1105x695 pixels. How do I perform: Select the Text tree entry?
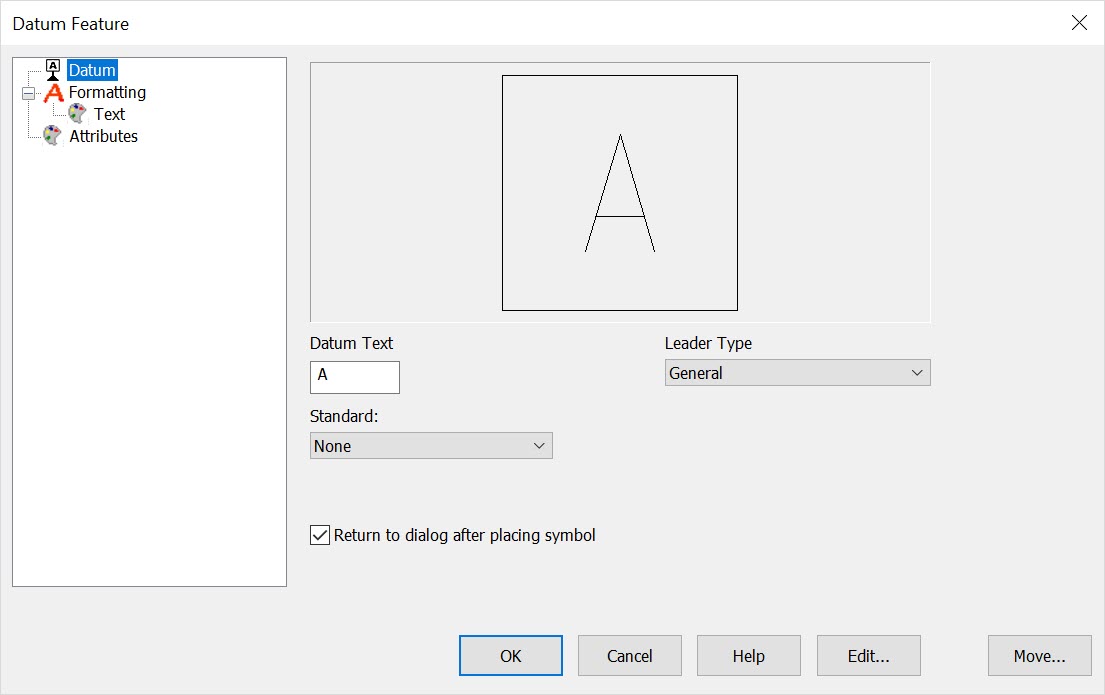pyautogui.click(x=109, y=113)
